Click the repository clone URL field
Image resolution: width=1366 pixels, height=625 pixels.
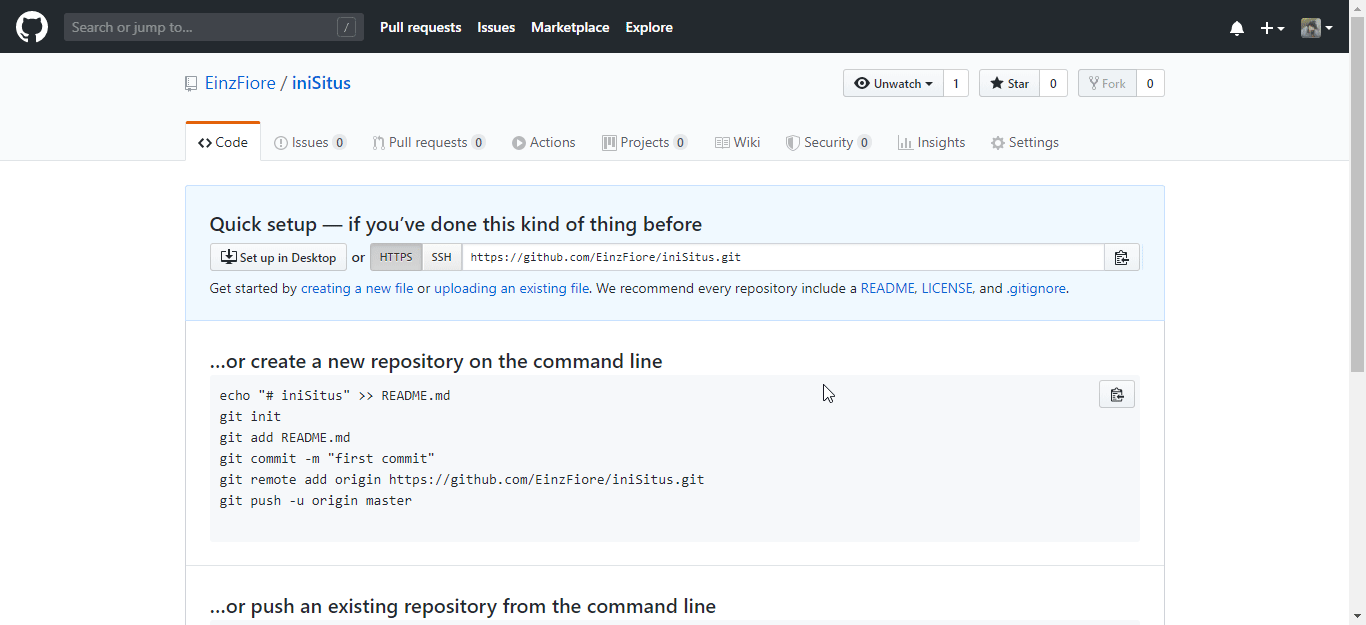pos(783,257)
